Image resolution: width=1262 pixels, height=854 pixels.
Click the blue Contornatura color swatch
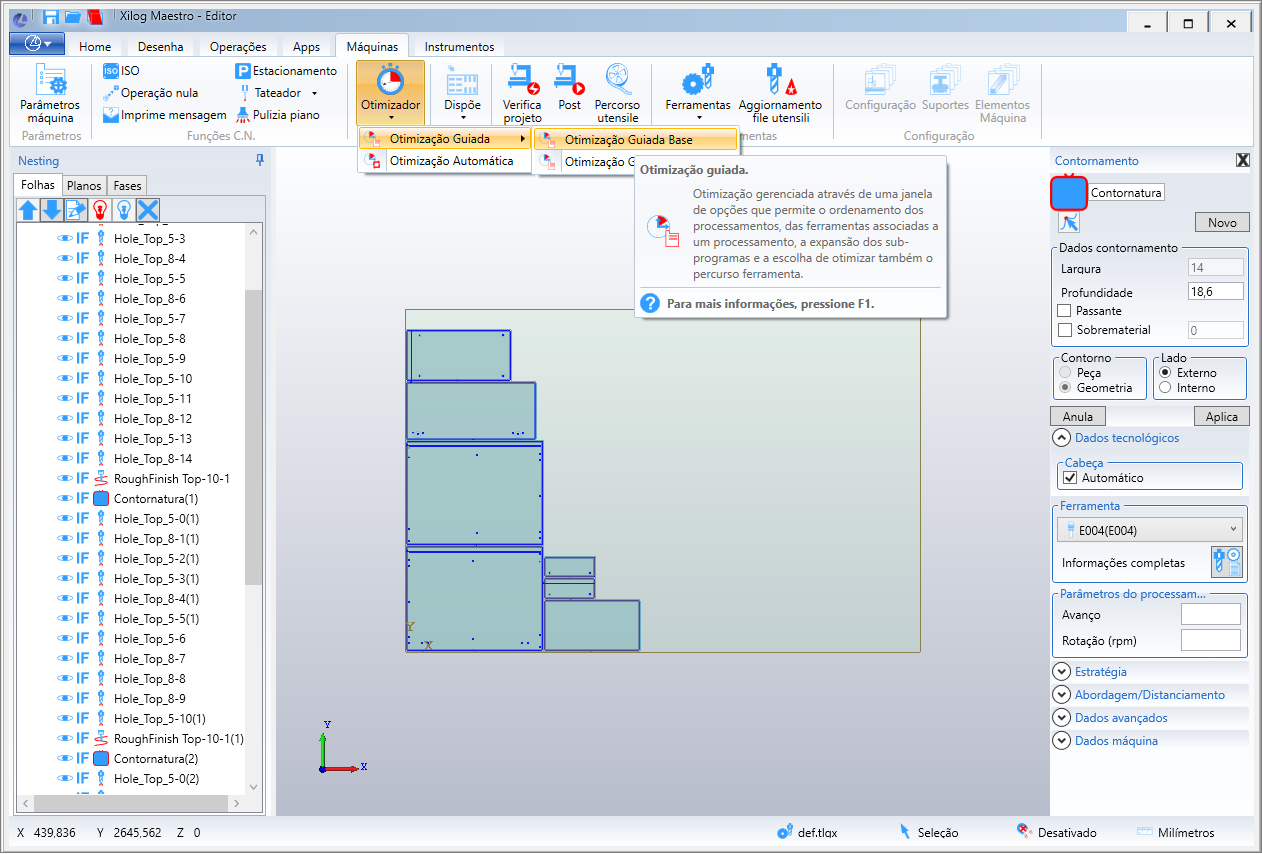1069,192
